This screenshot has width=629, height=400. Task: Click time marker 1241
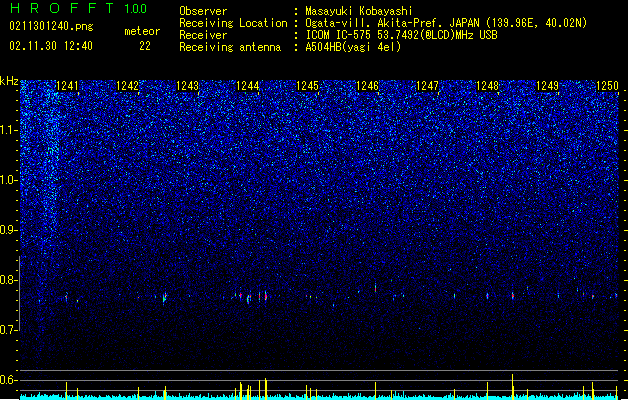pos(67,86)
